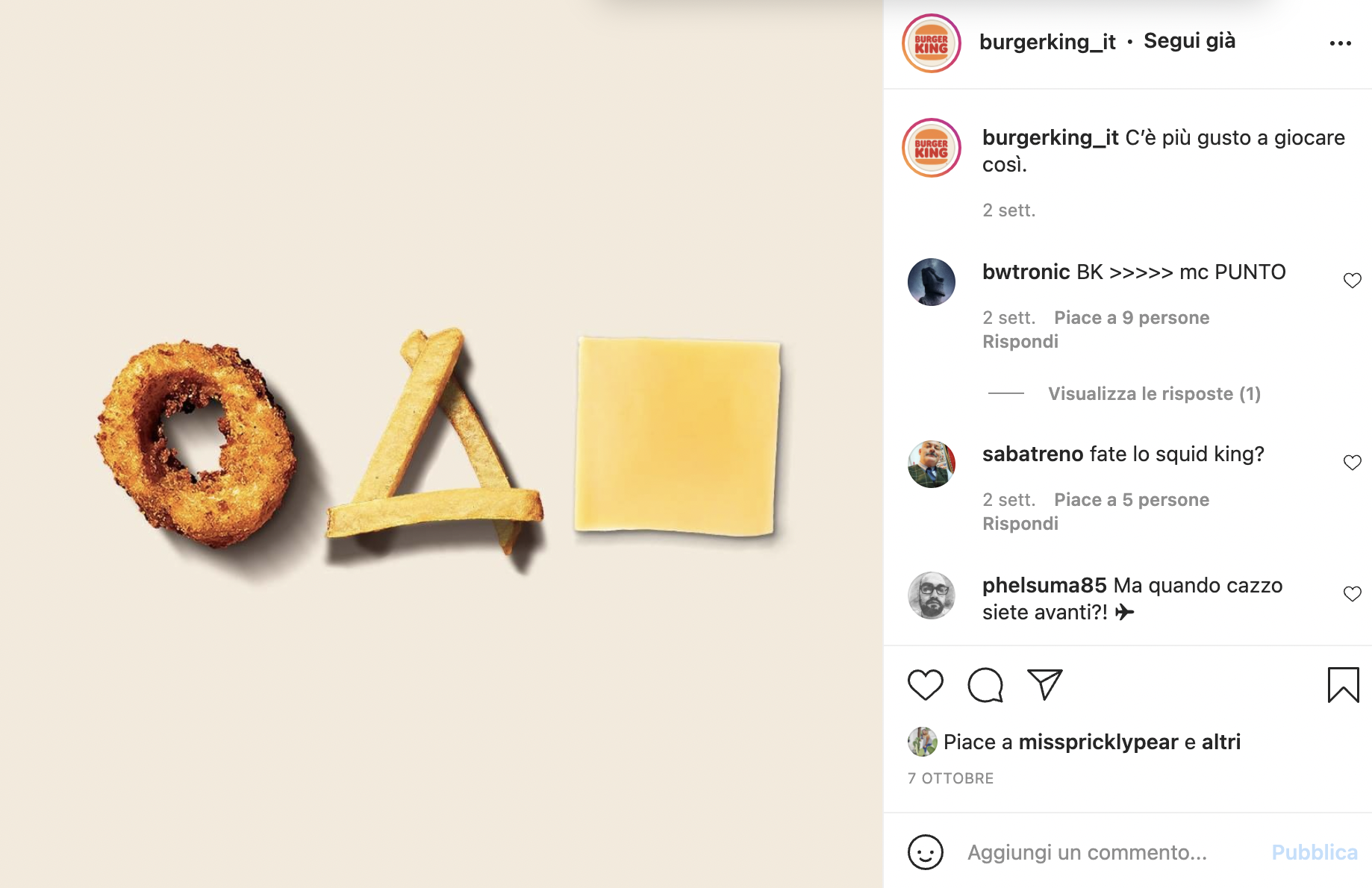Reply to sabatreno via Rispondi
Viewport: 1372px width, 888px height.
[1020, 524]
